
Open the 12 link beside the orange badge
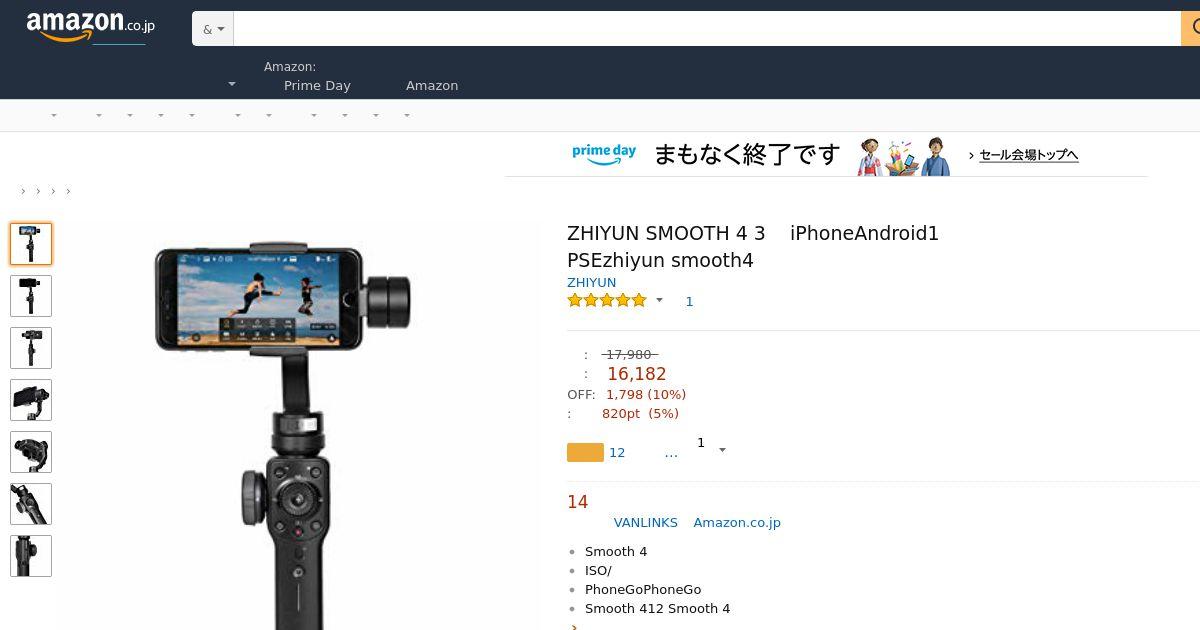(x=617, y=453)
